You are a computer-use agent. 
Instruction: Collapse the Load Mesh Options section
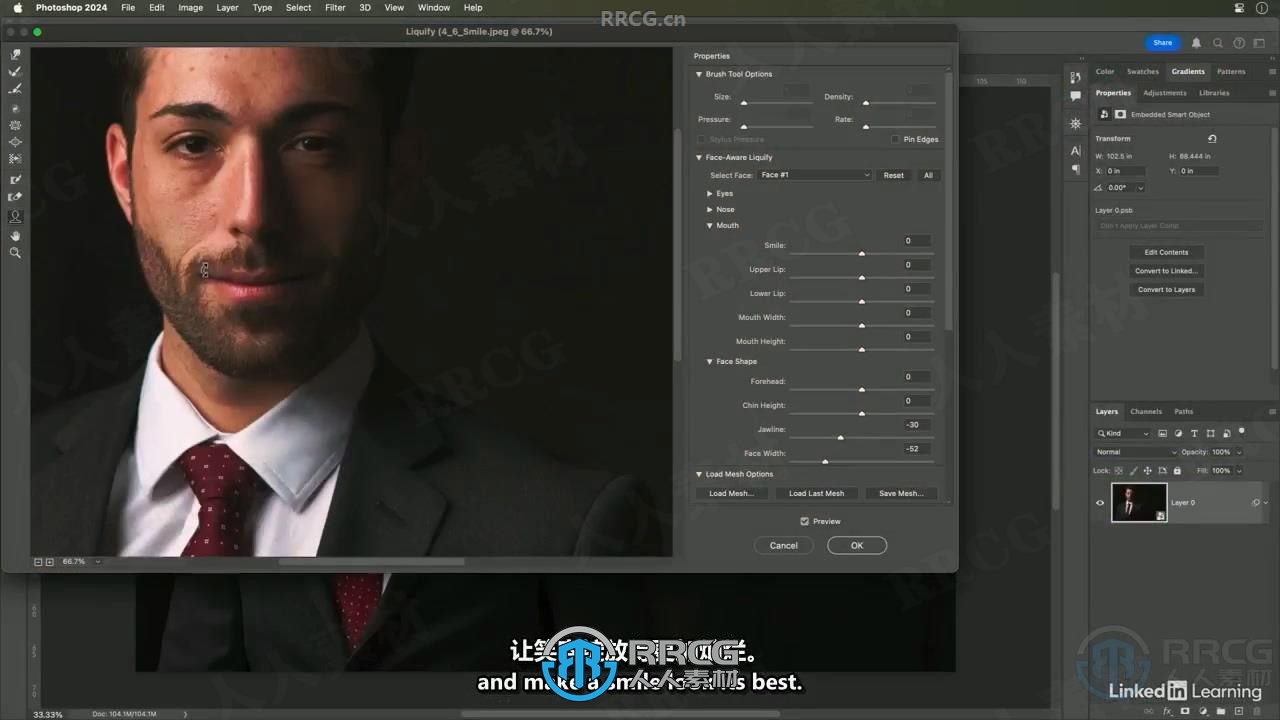click(699, 474)
